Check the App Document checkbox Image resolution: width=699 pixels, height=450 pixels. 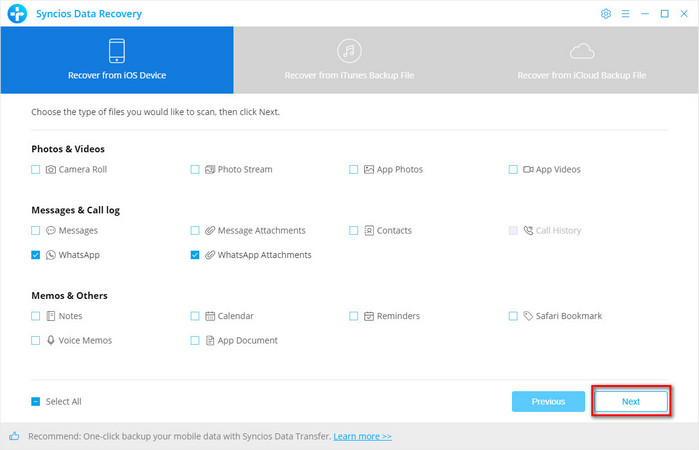(195, 341)
